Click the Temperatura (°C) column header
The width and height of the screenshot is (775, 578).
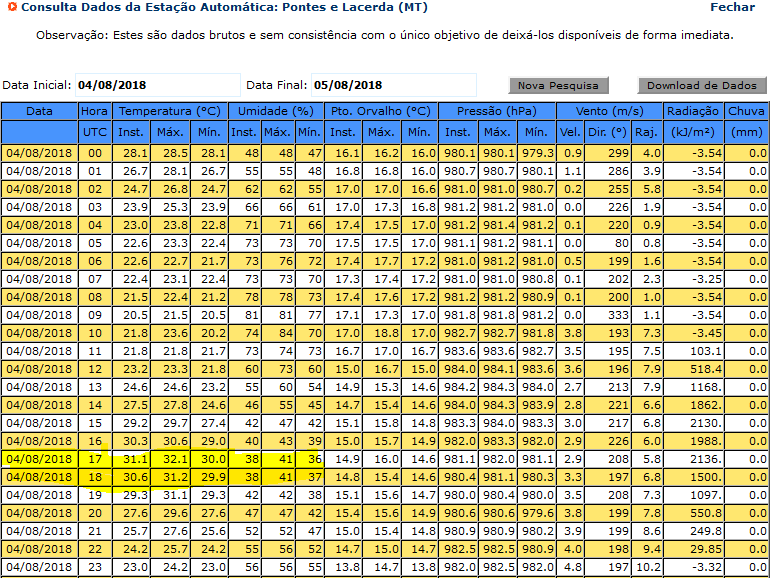pyautogui.click(x=170, y=111)
